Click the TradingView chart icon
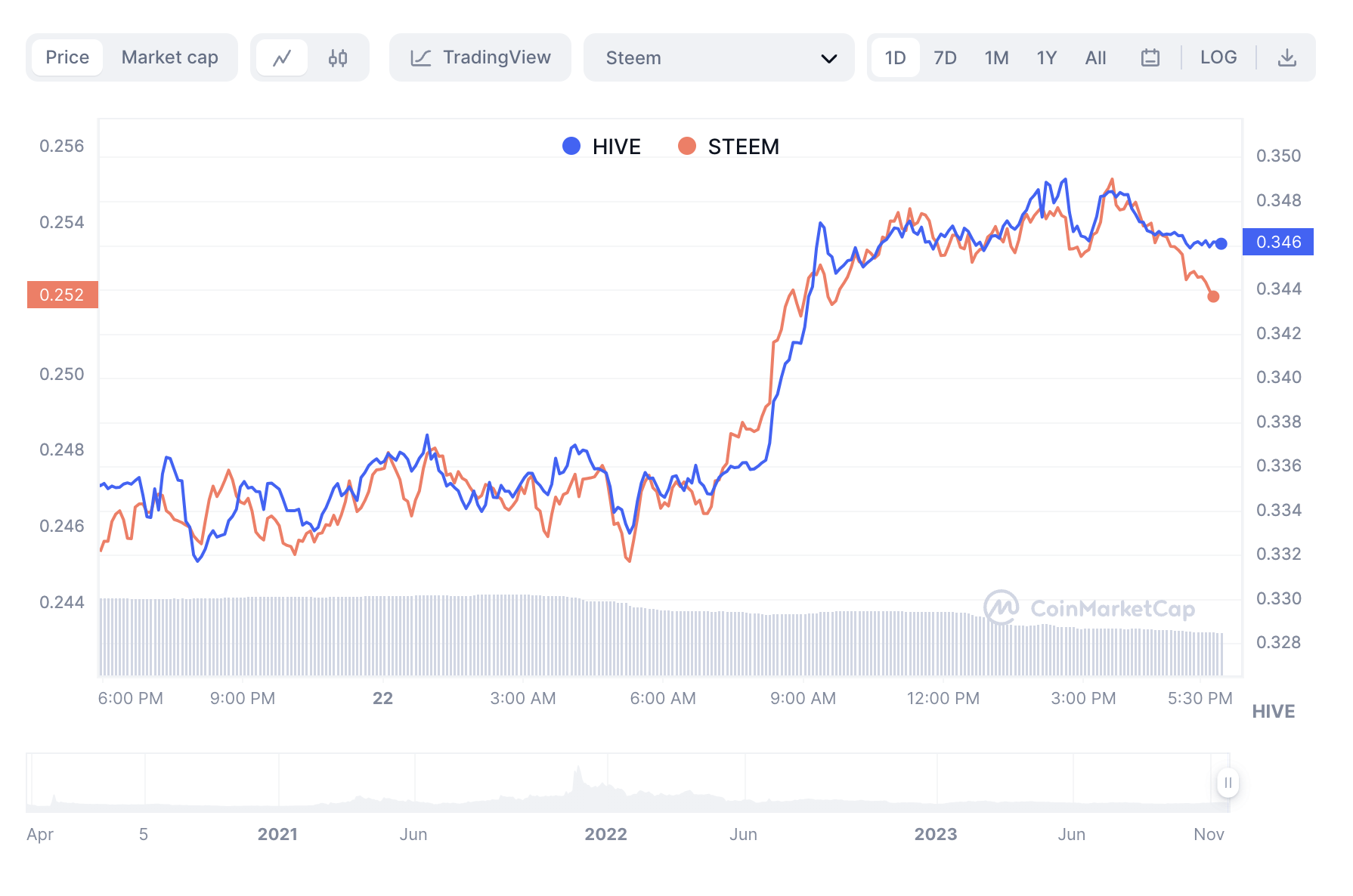Image resolution: width=1353 pixels, height=896 pixels. click(421, 57)
